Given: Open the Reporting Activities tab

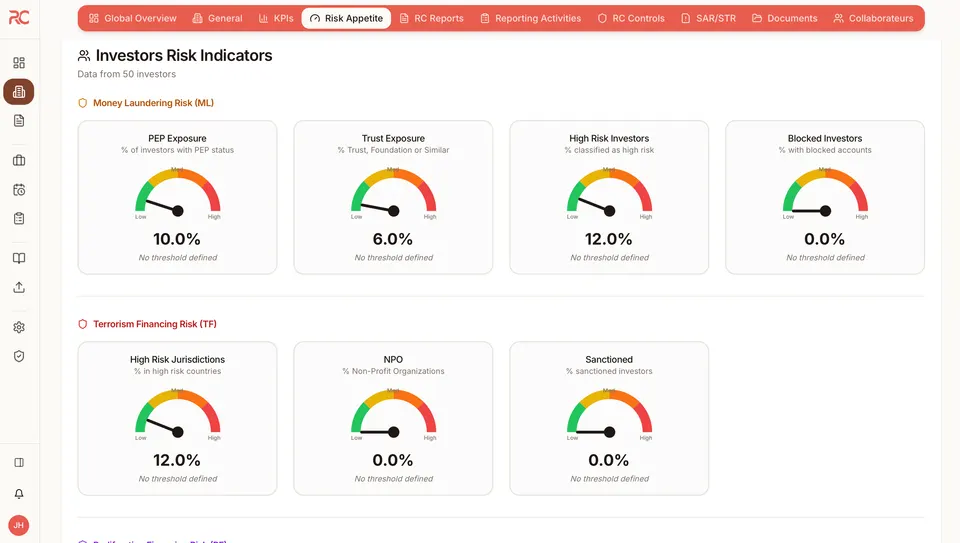Looking at the screenshot, I should [x=530, y=18].
